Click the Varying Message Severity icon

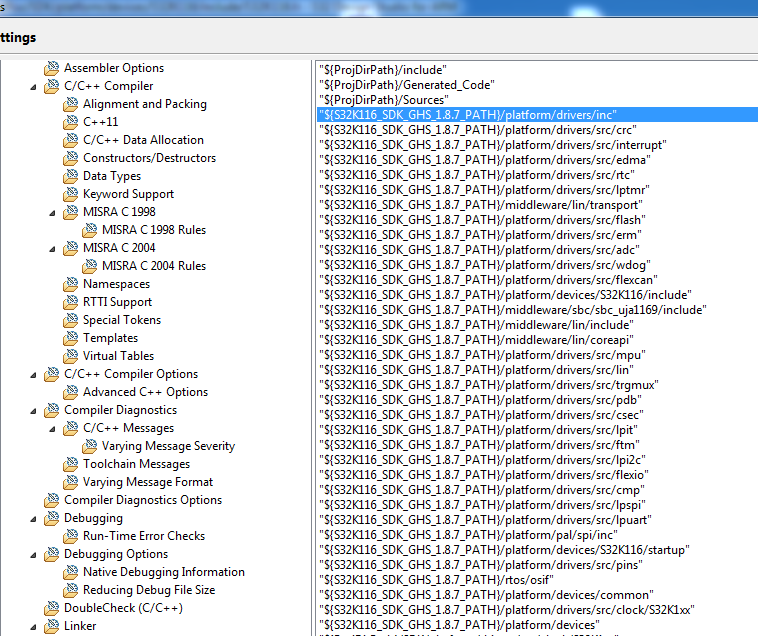[89, 447]
